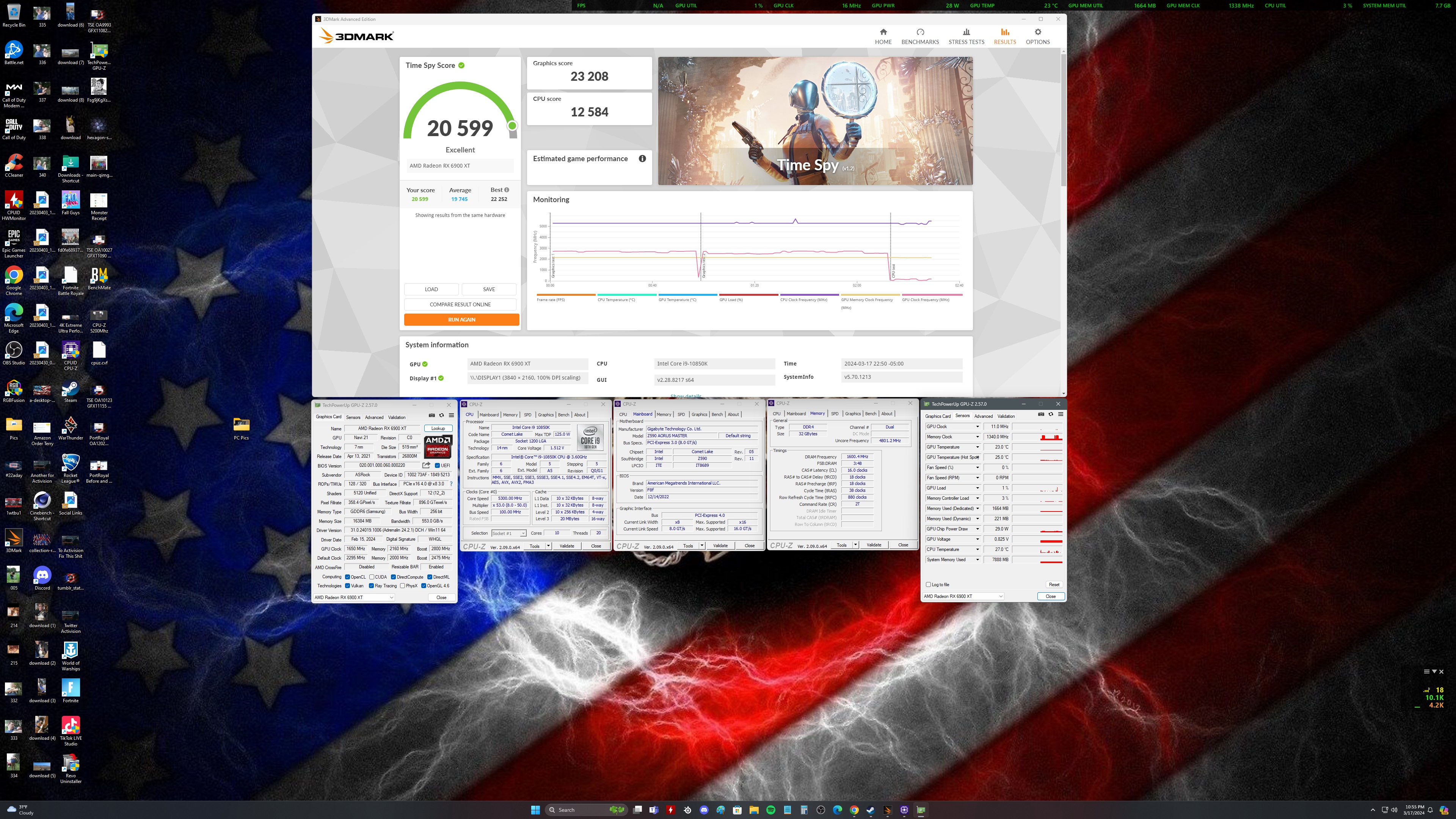
Task: Click LOAD button in 3DMark
Action: (431, 289)
